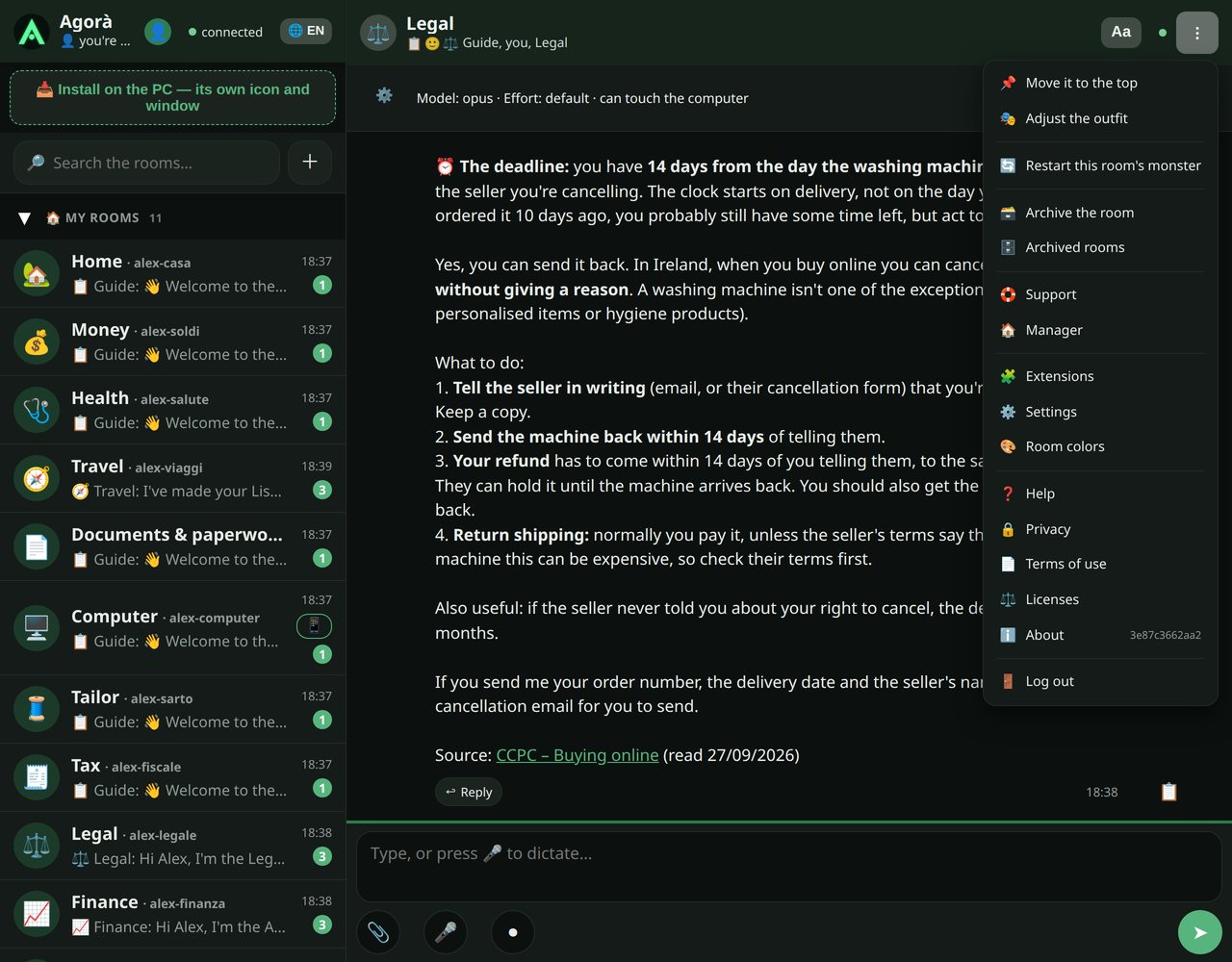Click the Reply button under the message
Image resolution: width=1232 pixels, height=962 pixels.
(469, 792)
